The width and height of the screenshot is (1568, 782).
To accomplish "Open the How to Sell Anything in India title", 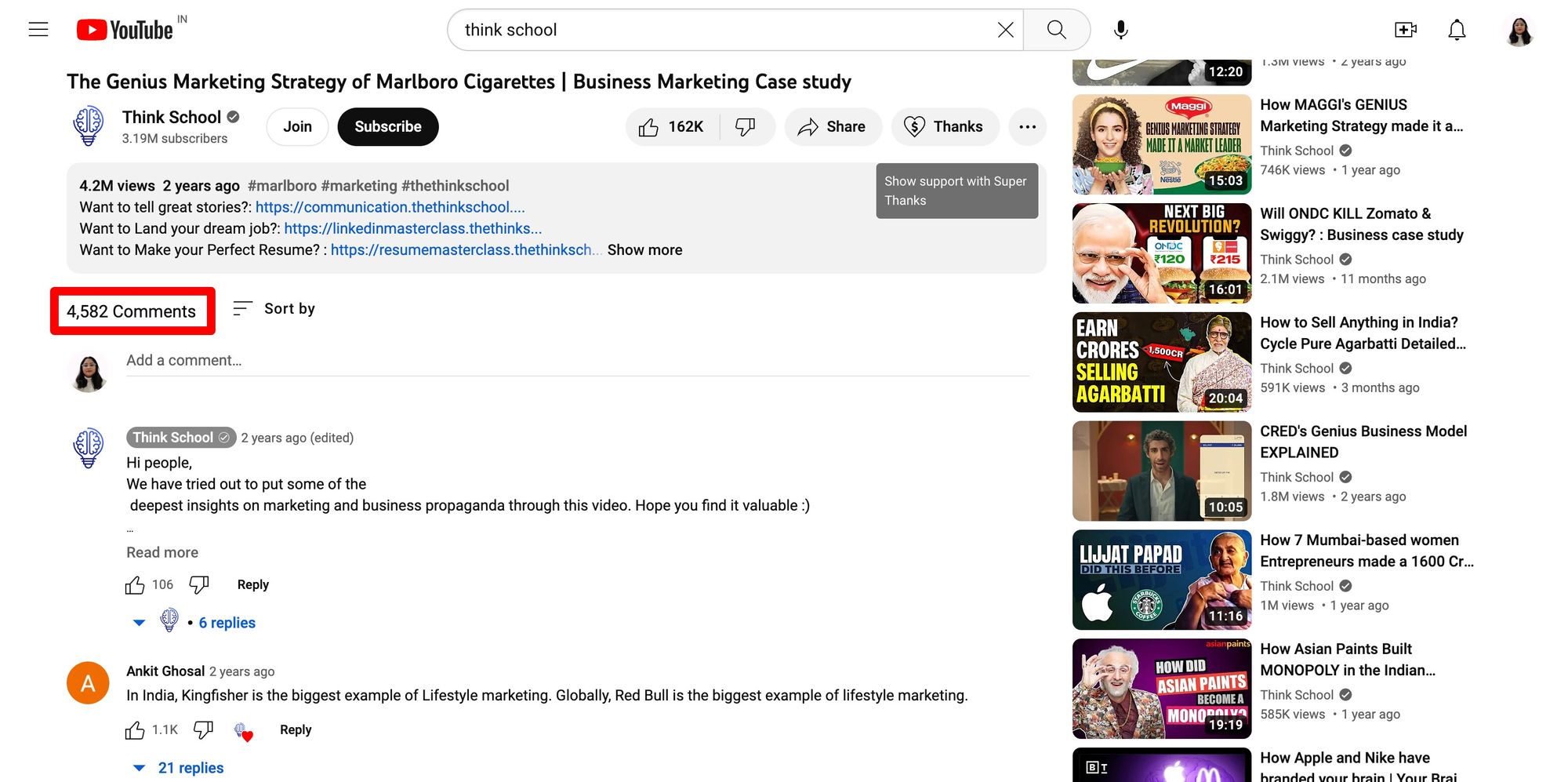I will [1363, 333].
